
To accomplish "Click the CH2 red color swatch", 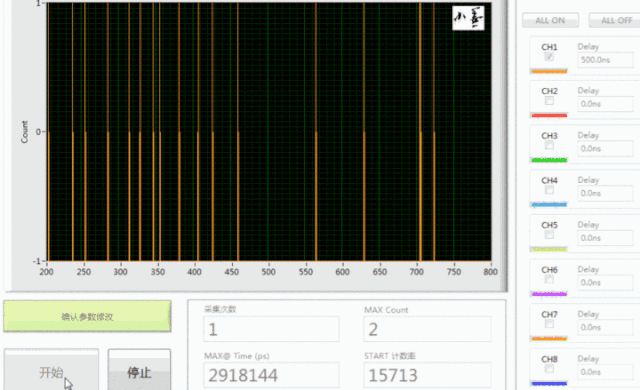I will click(x=549, y=115).
